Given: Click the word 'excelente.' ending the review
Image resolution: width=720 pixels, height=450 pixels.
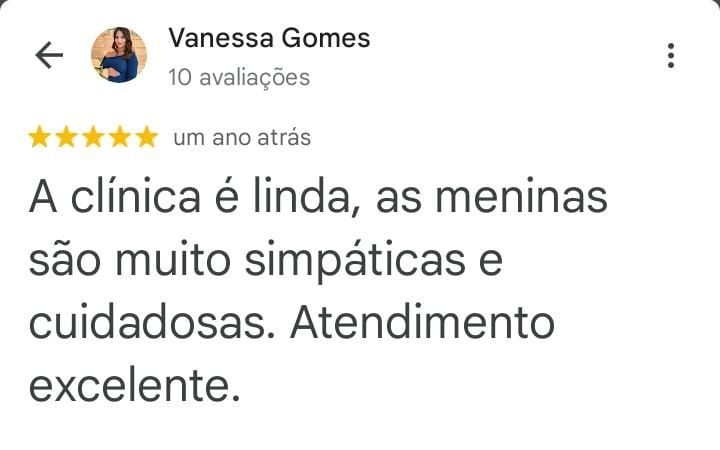Looking at the screenshot, I should pos(135,386).
